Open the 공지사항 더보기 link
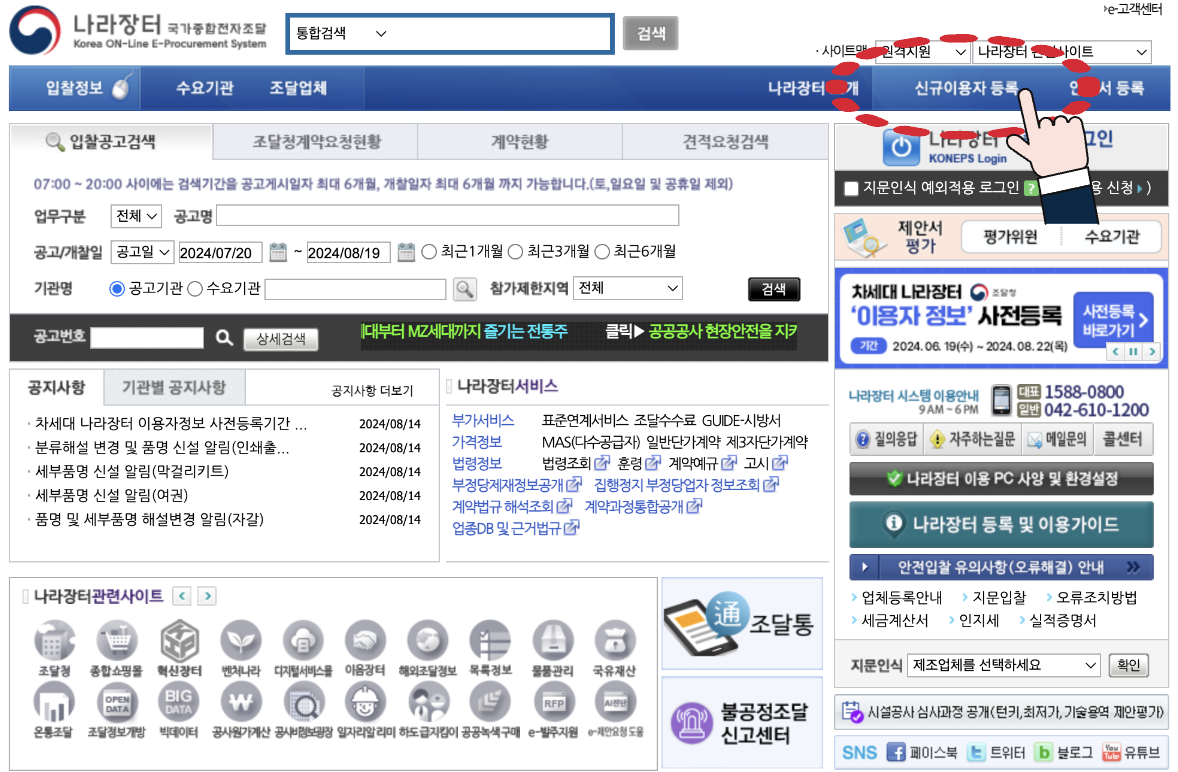This screenshot has width=1178, height=772. [x=373, y=391]
